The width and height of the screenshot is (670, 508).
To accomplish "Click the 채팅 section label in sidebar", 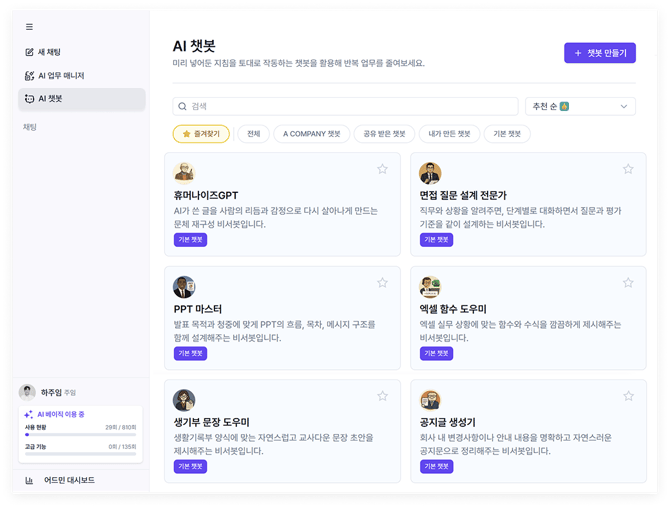I will [30, 127].
